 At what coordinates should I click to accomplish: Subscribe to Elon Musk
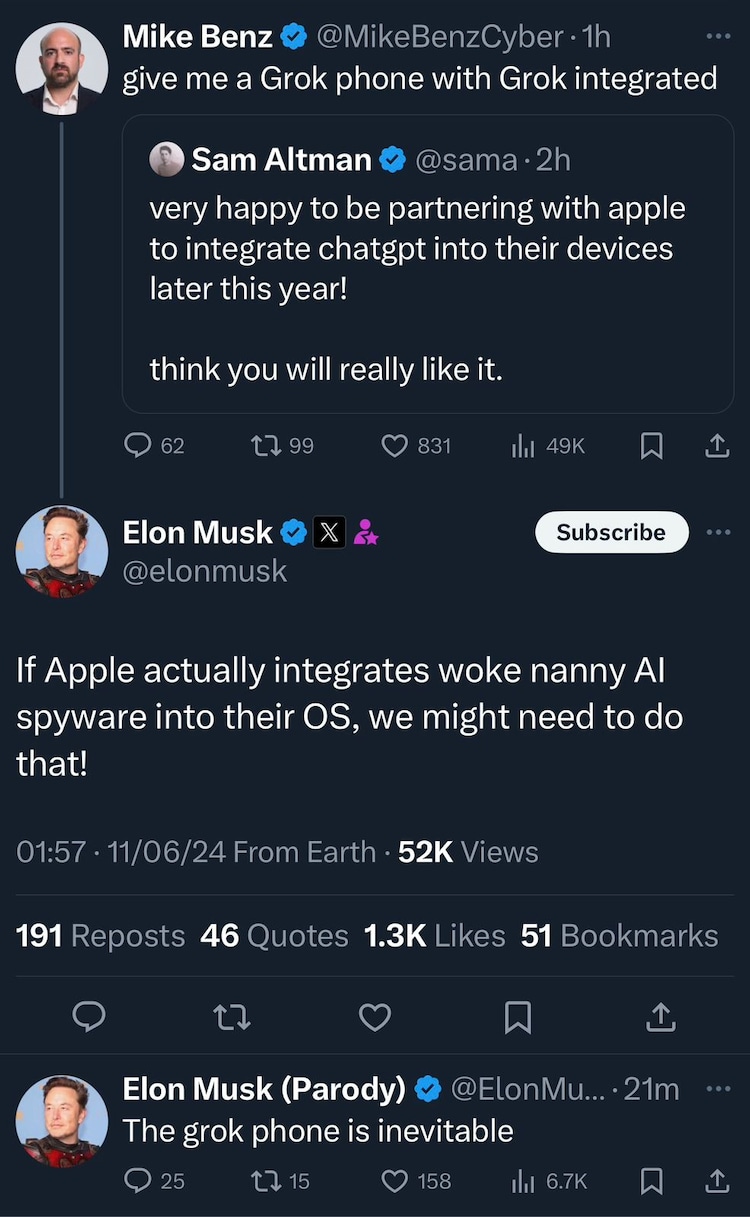tap(611, 532)
